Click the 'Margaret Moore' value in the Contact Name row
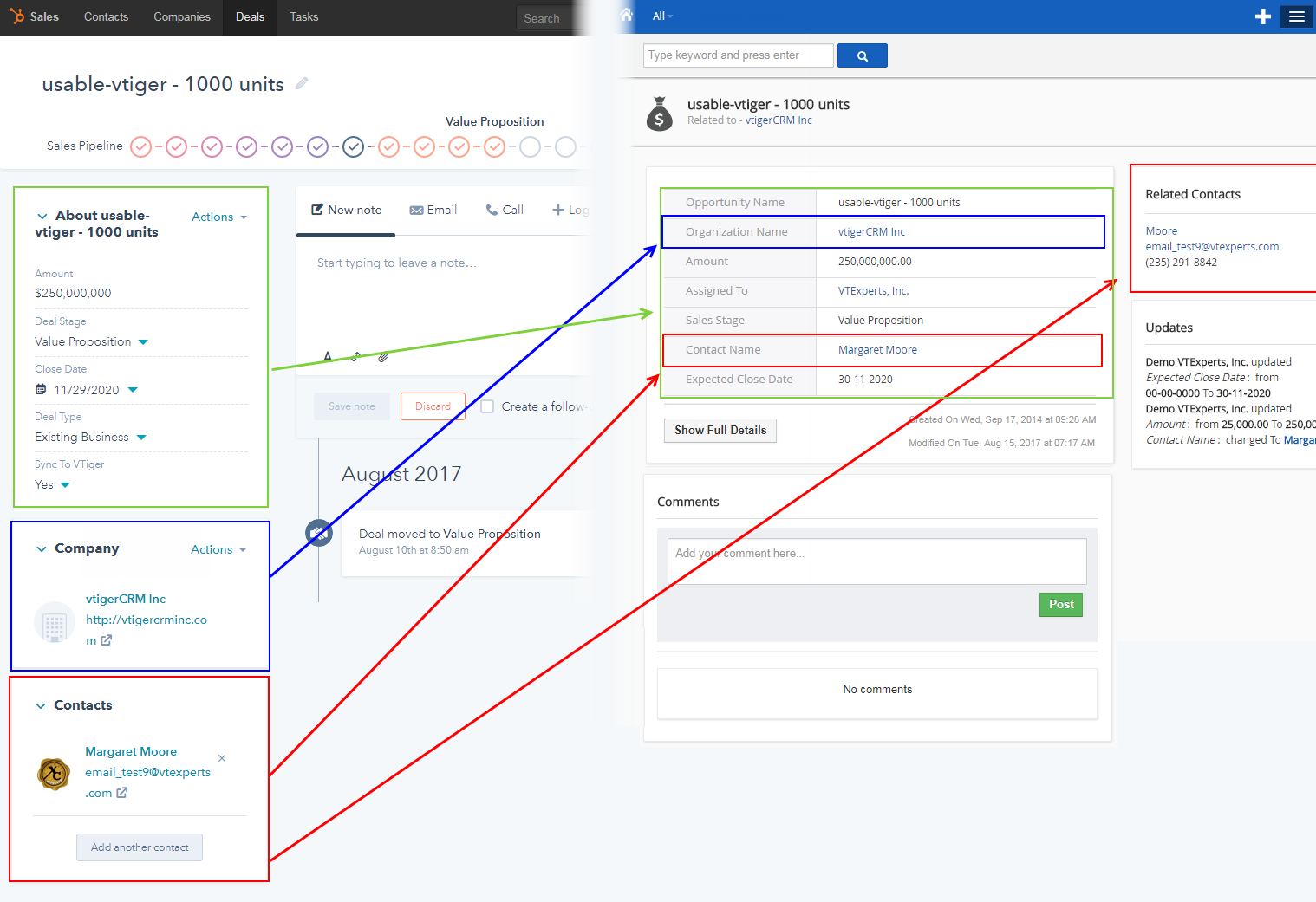Image resolution: width=1316 pixels, height=902 pixels. click(877, 350)
